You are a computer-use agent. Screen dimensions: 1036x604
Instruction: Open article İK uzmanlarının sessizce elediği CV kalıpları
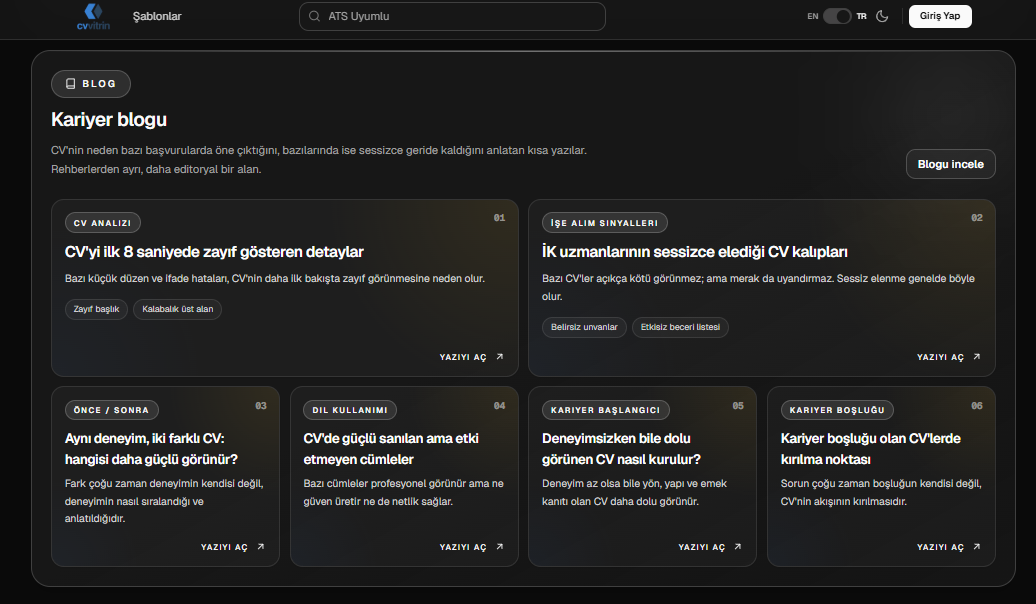(x=694, y=252)
